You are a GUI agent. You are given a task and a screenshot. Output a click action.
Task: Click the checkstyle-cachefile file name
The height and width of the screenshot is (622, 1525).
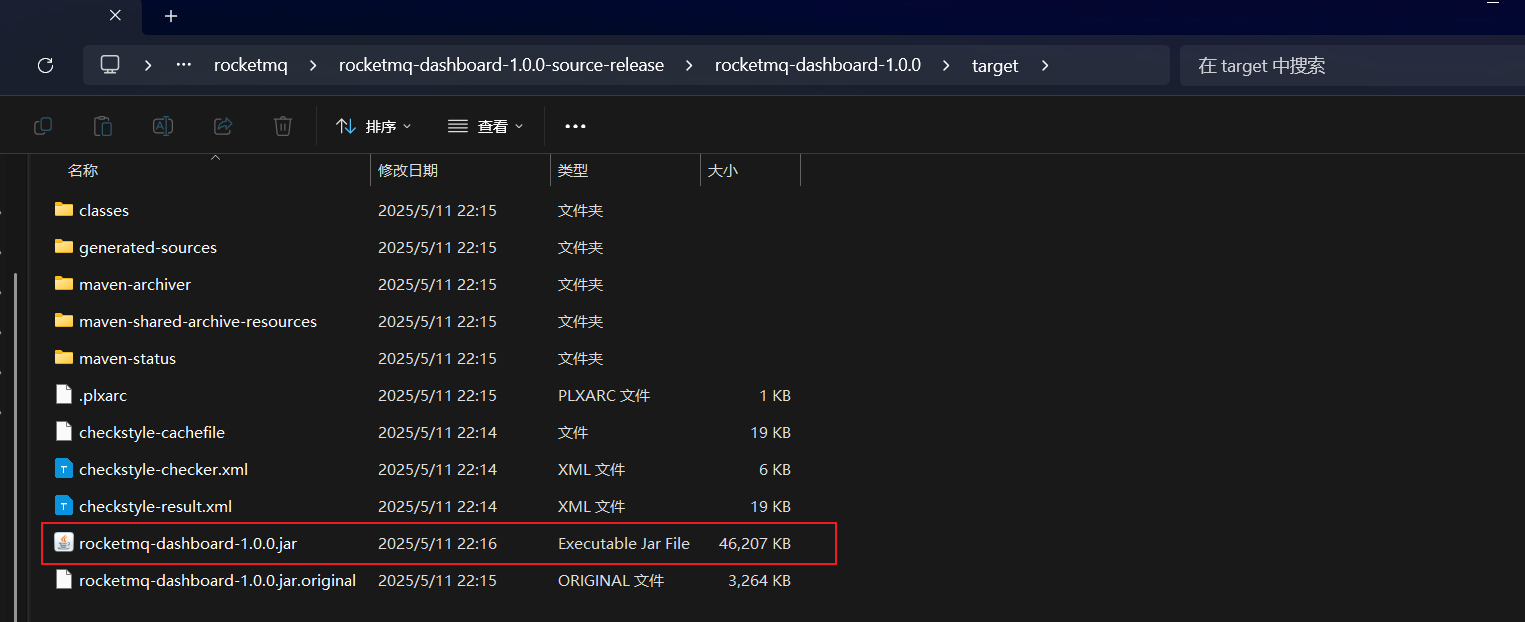tap(152, 433)
